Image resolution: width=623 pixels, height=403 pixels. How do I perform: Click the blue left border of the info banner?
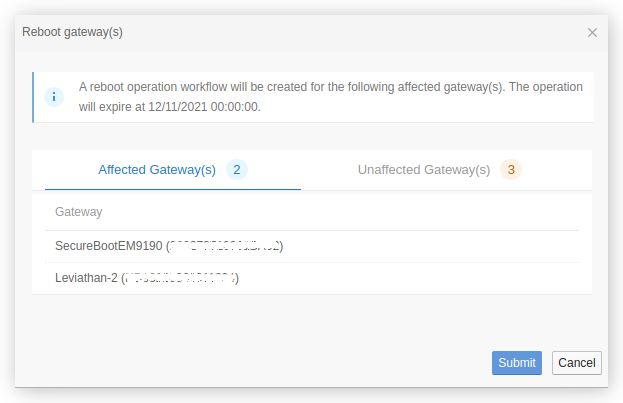tap(33, 97)
